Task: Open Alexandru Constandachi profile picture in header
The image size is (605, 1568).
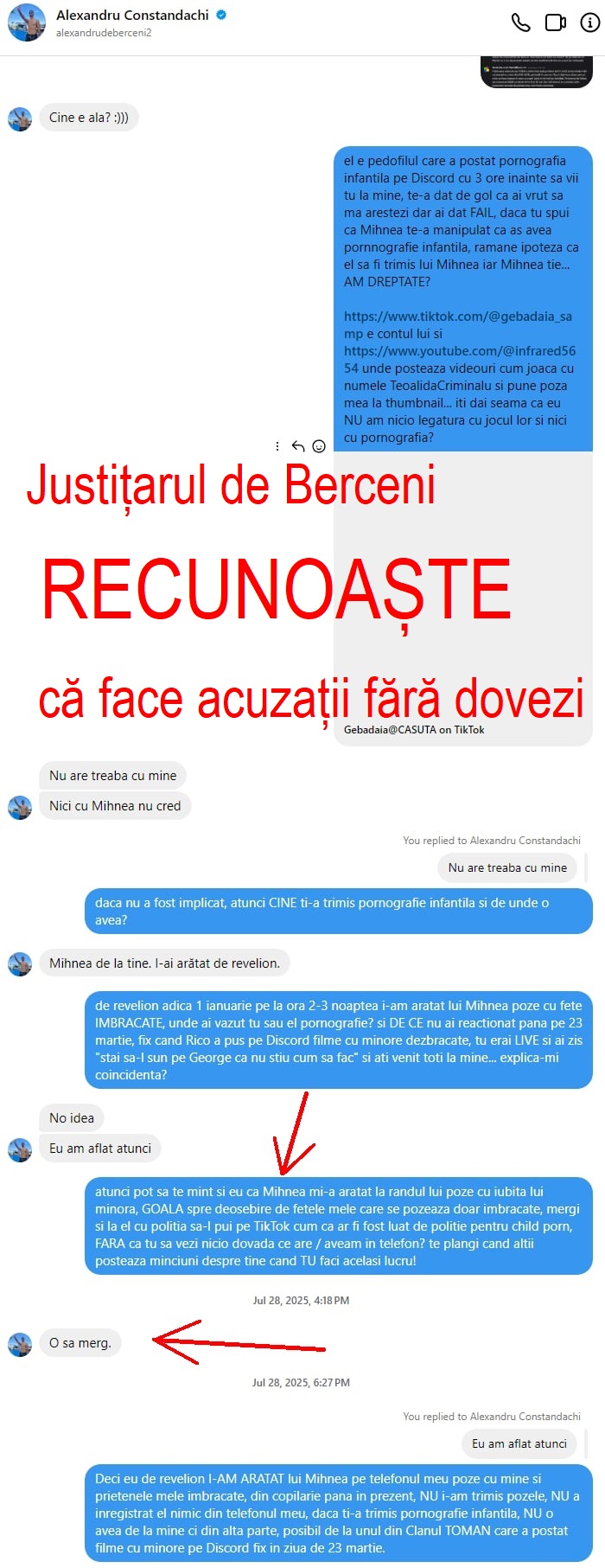Action: [x=27, y=22]
